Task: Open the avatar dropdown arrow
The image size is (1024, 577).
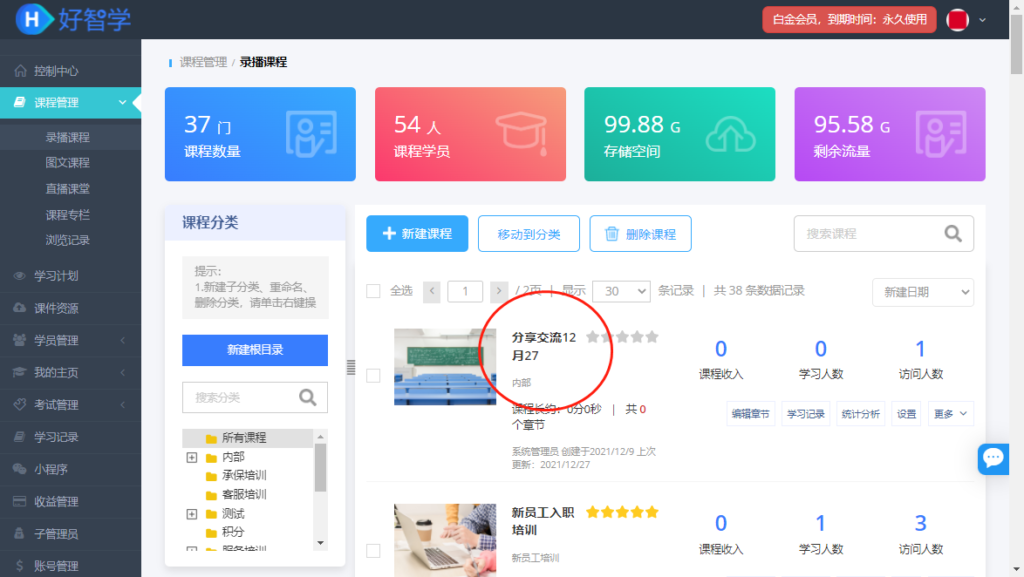Action: click(982, 20)
